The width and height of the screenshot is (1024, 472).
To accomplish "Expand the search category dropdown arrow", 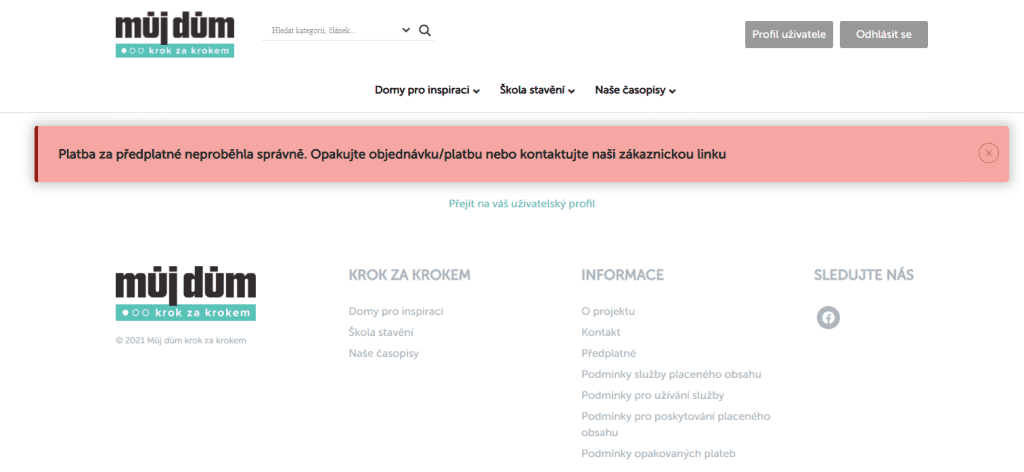I will [x=406, y=30].
